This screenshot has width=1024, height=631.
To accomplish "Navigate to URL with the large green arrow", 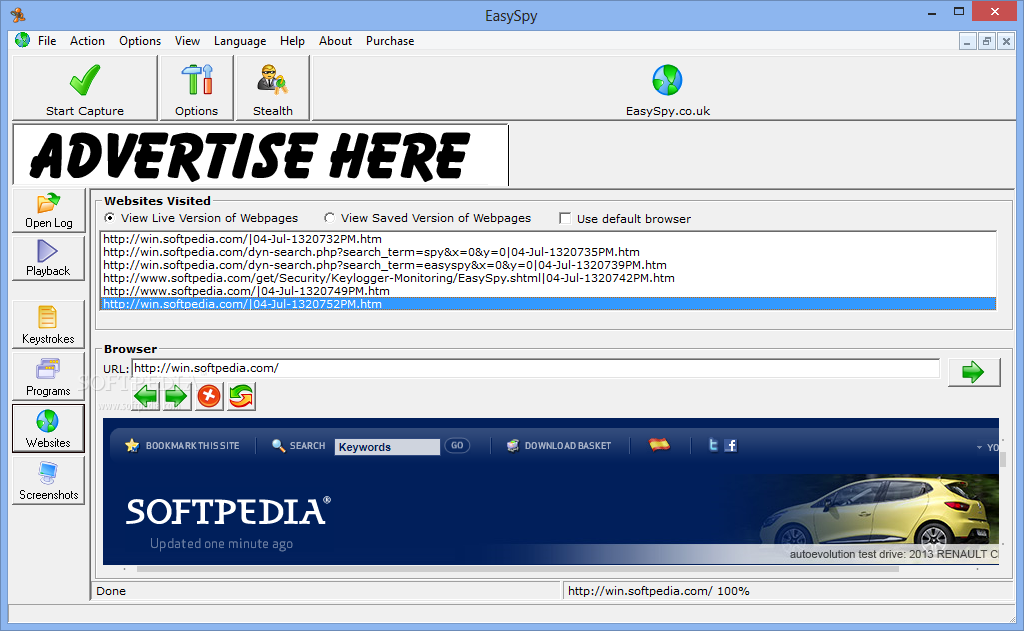I will click(x=974, y=372).
